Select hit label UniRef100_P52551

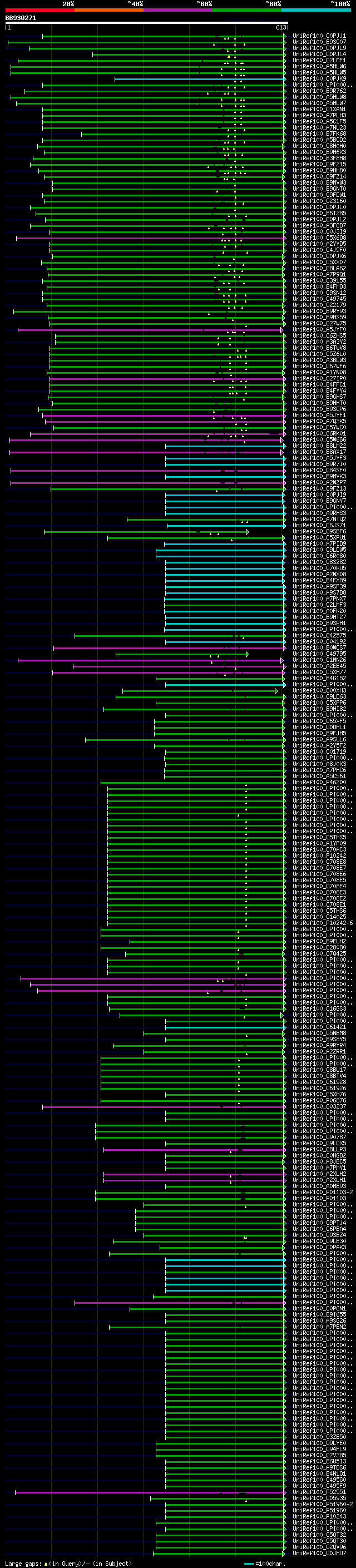coord(319,1492)
